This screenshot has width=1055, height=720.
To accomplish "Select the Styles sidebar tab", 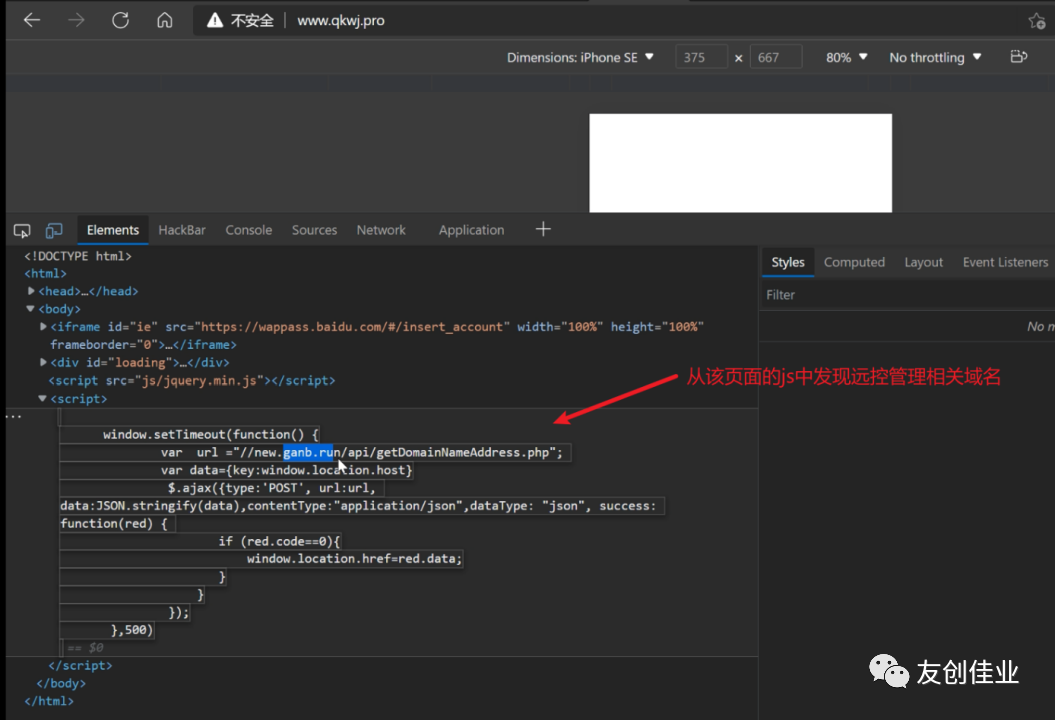I will 788,262.
